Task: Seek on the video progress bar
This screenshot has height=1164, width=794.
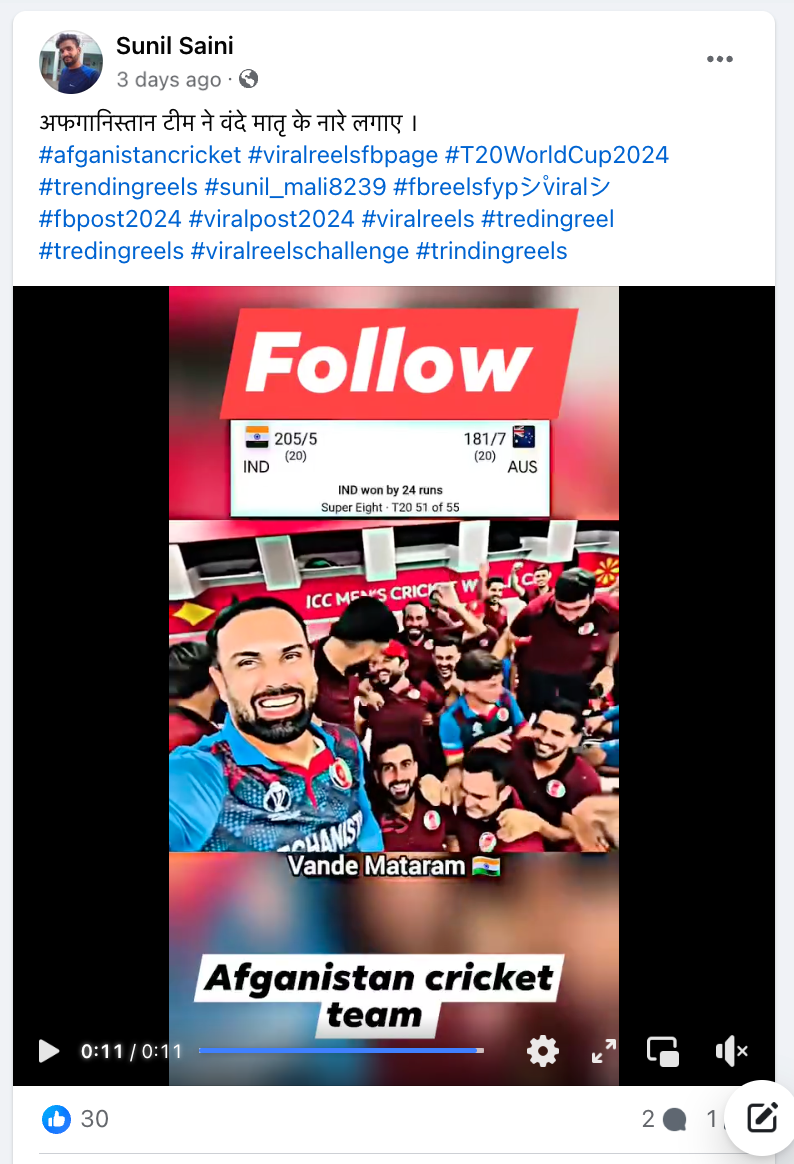Action: coord(341,1050)
